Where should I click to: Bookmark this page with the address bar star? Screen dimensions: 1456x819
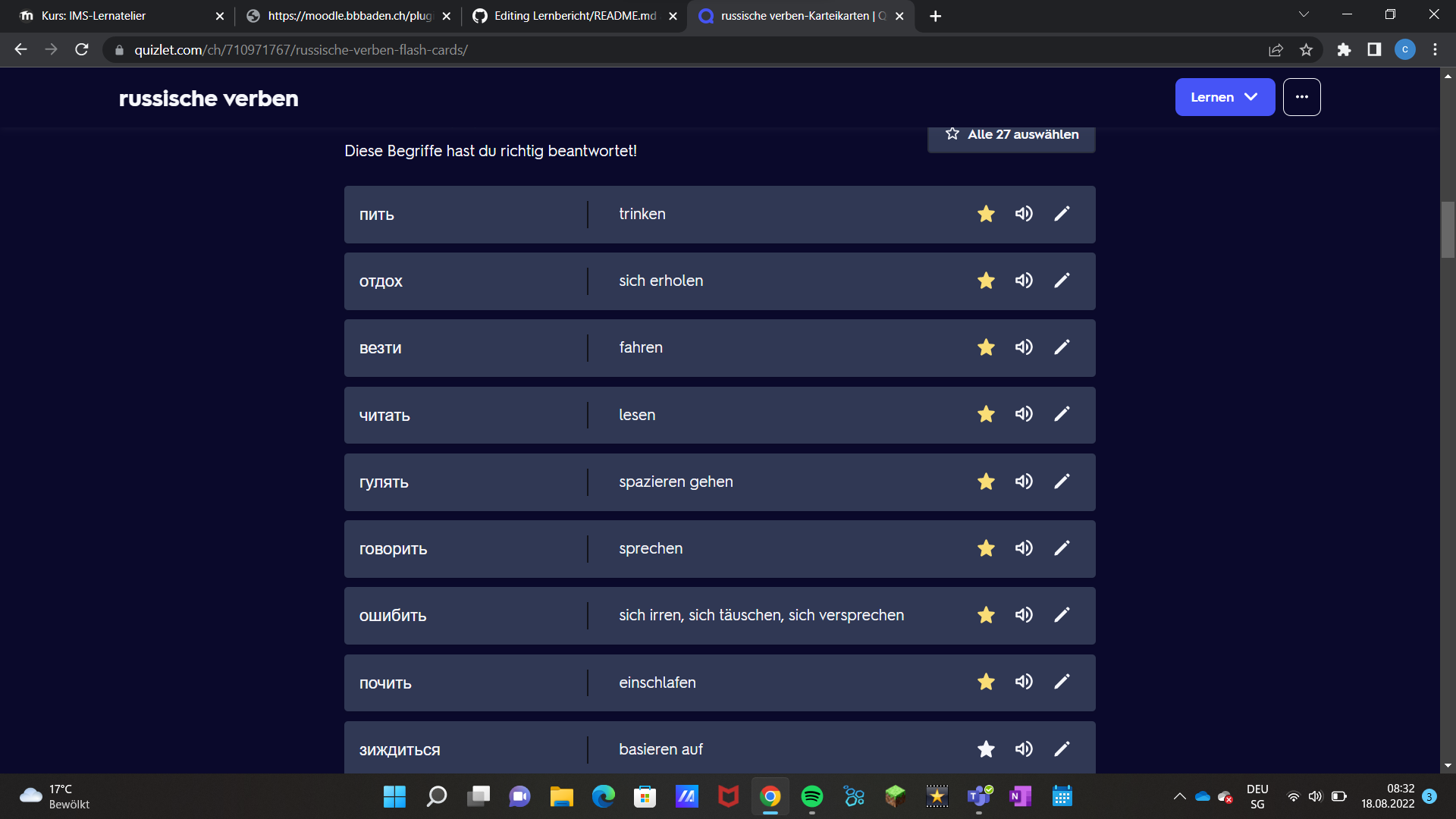(x=1306, y=50)
